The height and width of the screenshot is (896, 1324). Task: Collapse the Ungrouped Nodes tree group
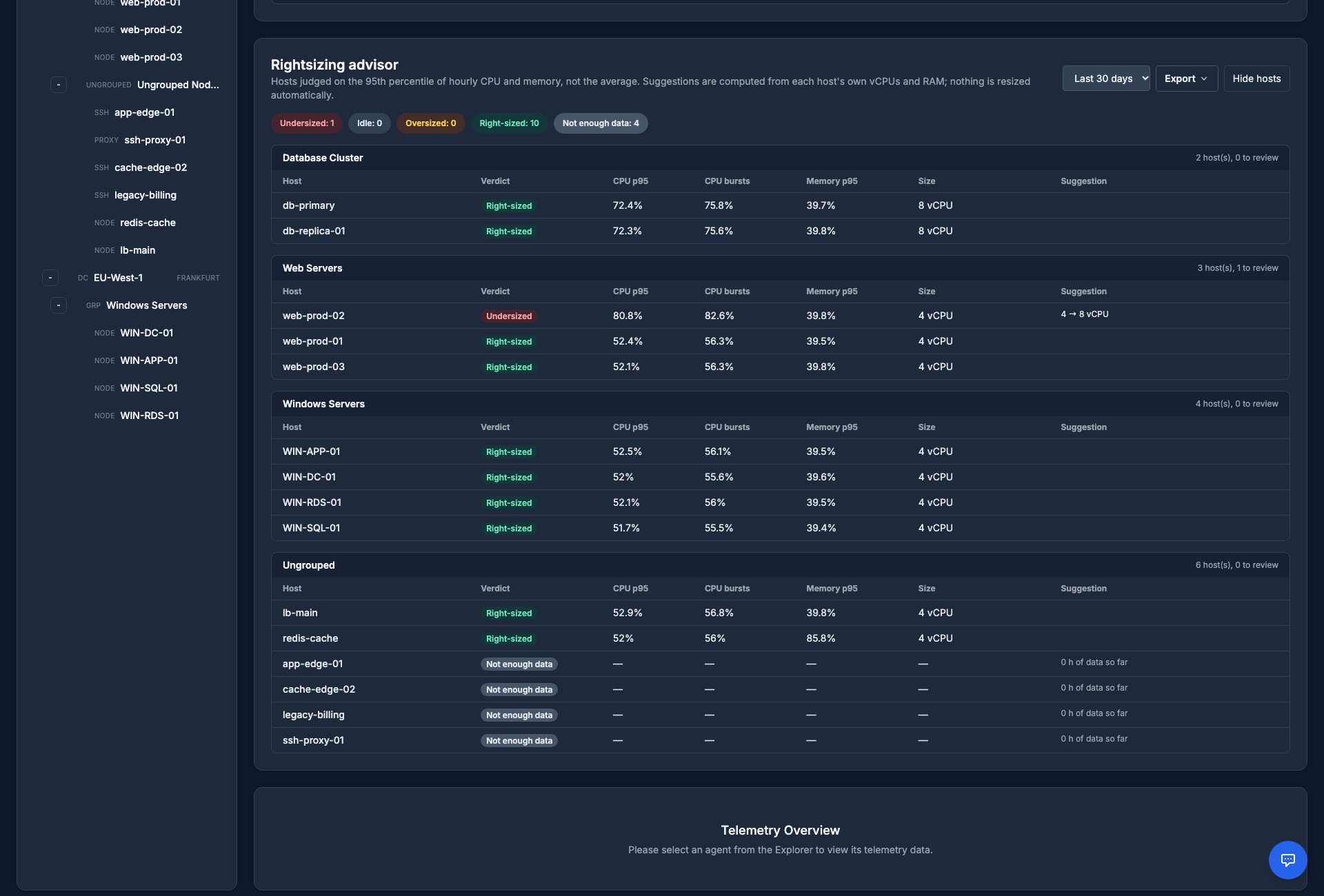(x=59, y=85)
